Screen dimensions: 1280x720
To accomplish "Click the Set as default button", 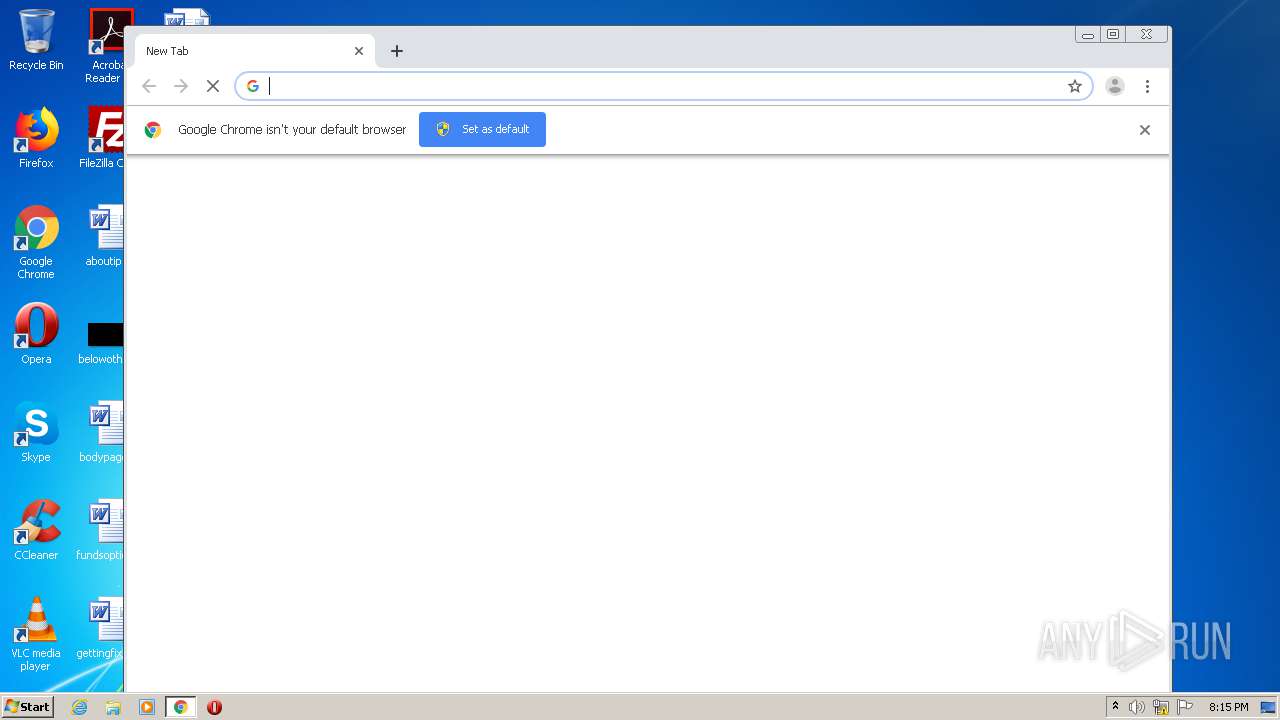I will (482, 129).
